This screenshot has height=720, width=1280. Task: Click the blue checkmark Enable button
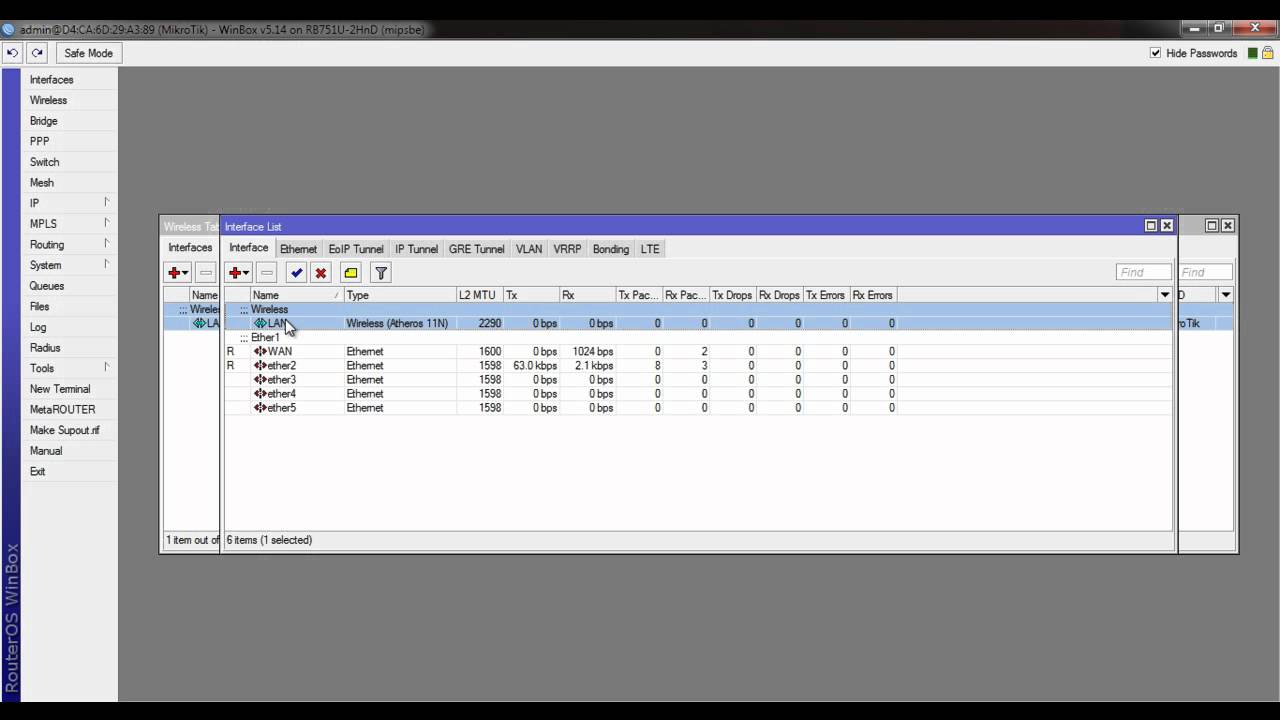tap(296, 273)
